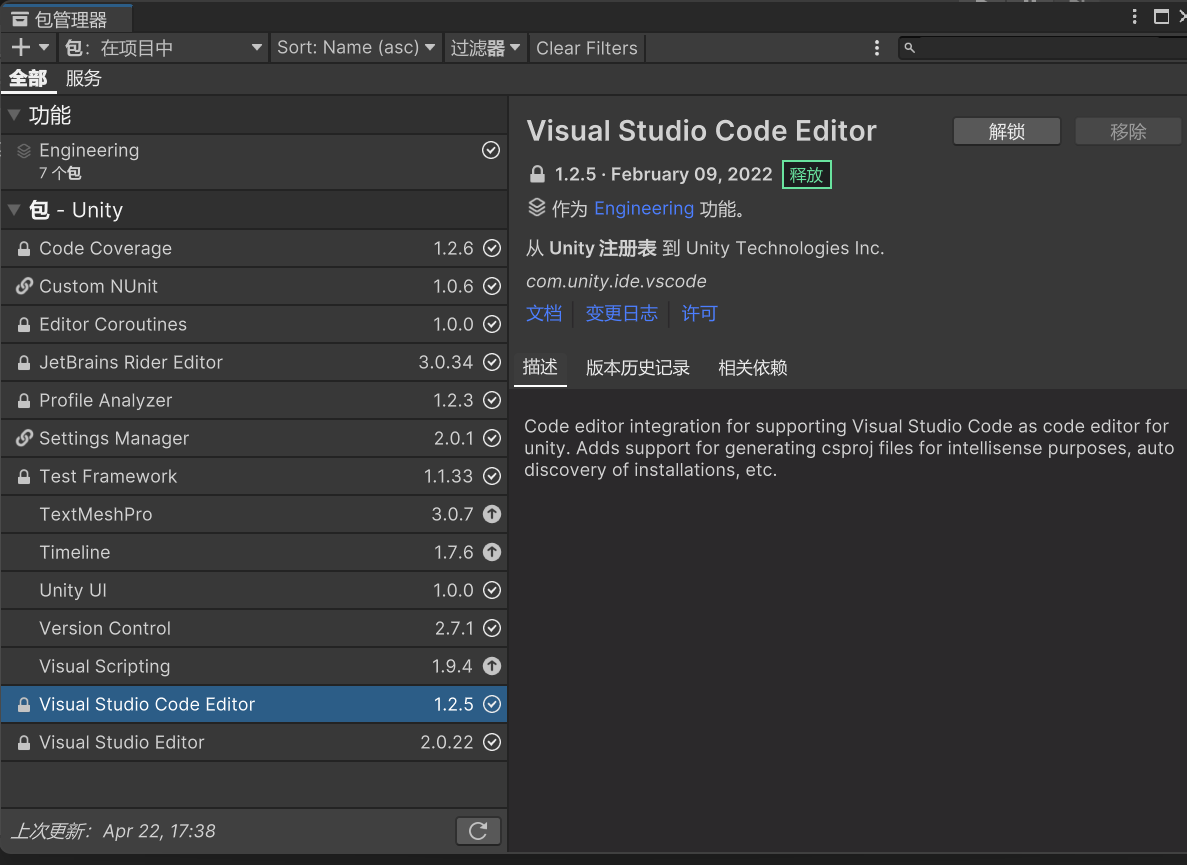Screen dimensions: 1187x865
Task: Select the Visual Scripting package row
Action: pos(254,666)
